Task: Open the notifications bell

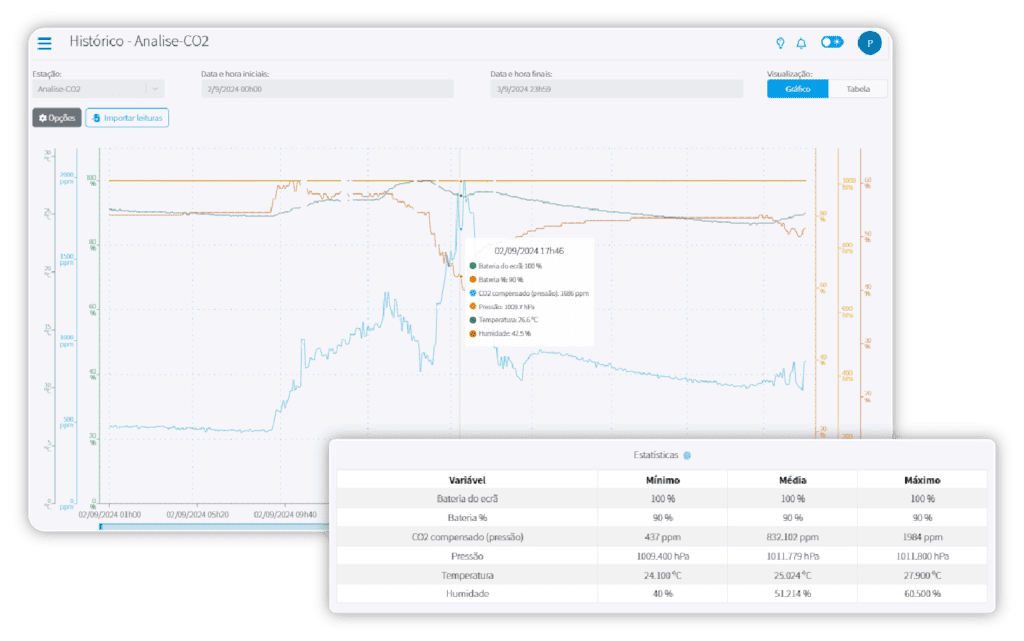Action: [801, 43]
